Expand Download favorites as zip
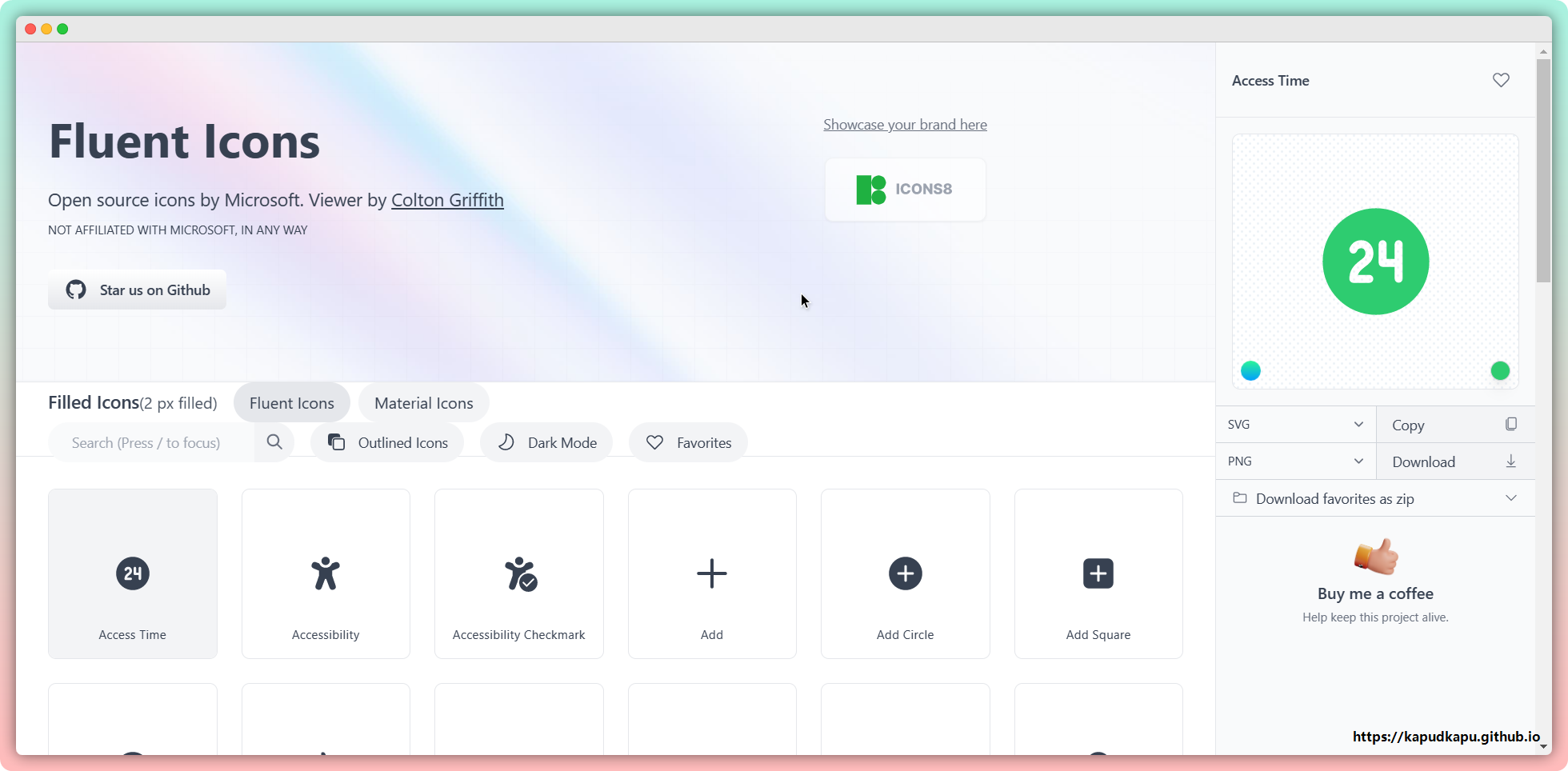Viewport: 1568px width, 771px height. 1374,498
